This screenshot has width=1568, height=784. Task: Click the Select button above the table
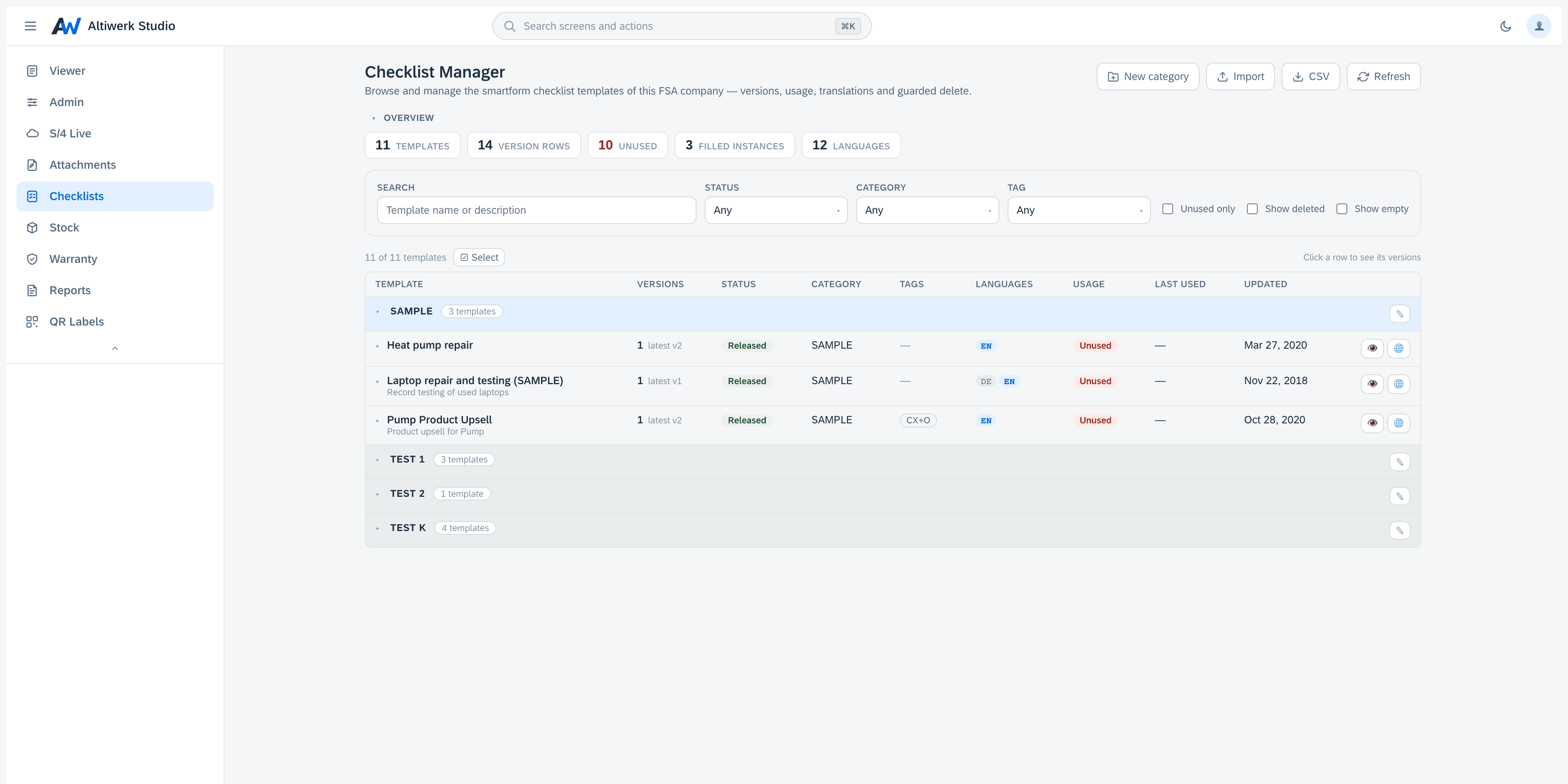point(479,257)
